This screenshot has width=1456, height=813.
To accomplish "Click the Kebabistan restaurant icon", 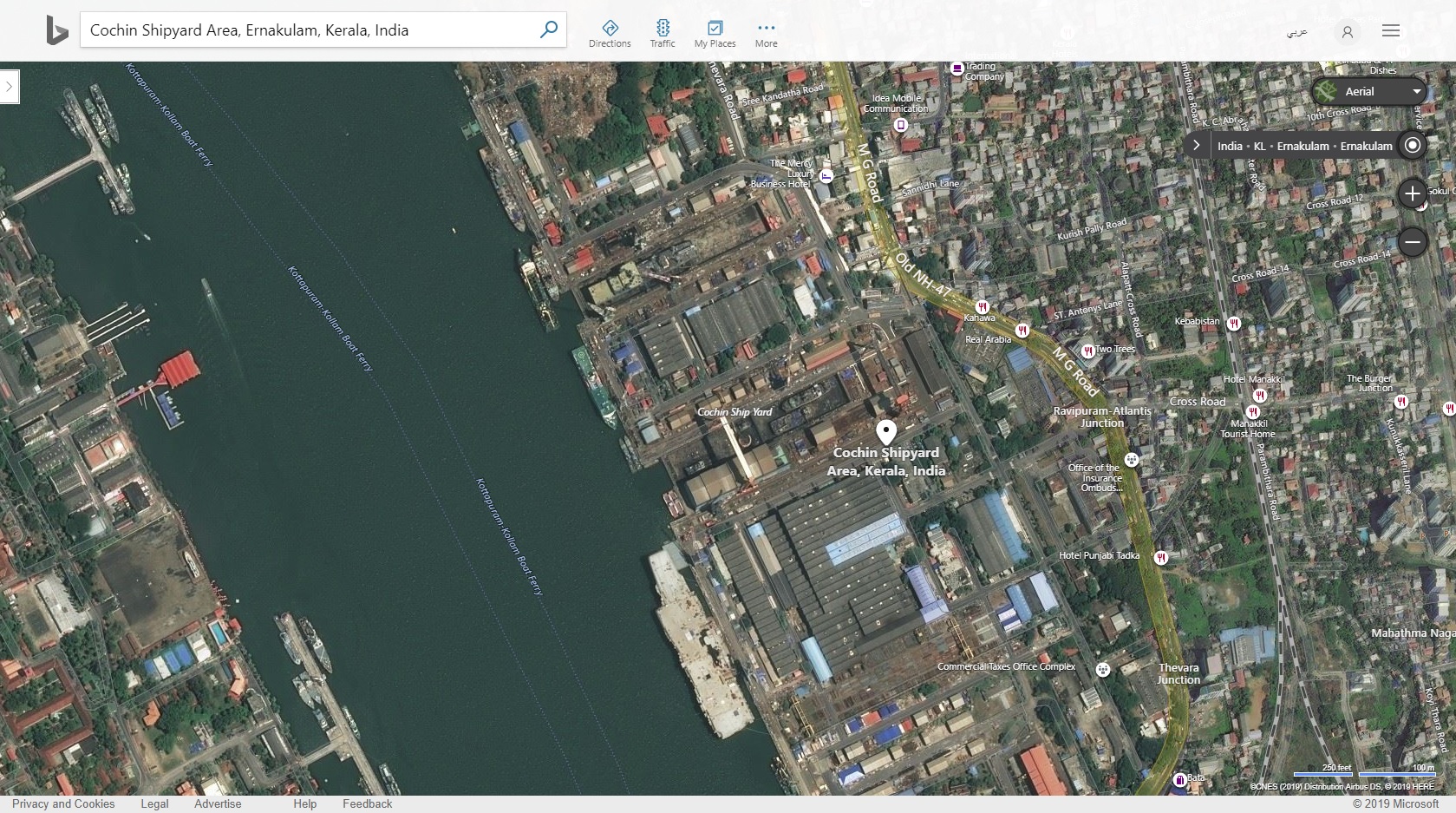I will pos(1233,324).
